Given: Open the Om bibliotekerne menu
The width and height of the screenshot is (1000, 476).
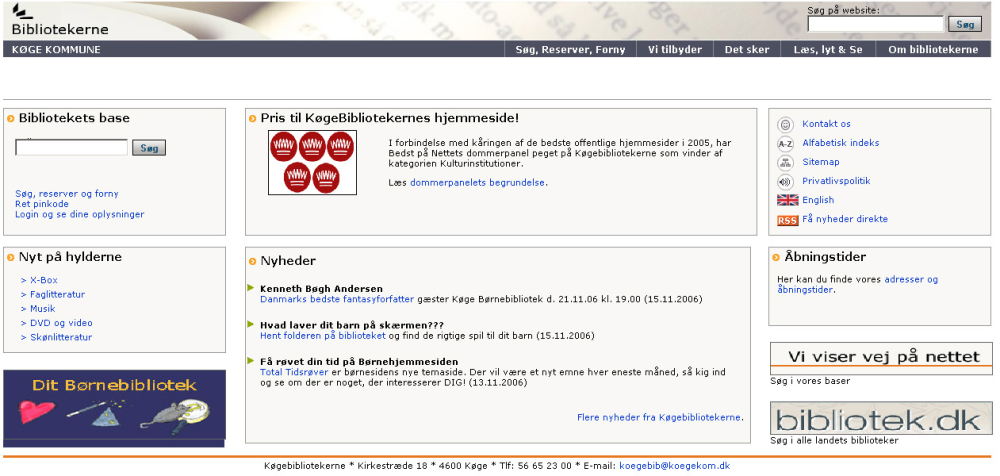Looking at the screenshot, I should coord(933,50).
